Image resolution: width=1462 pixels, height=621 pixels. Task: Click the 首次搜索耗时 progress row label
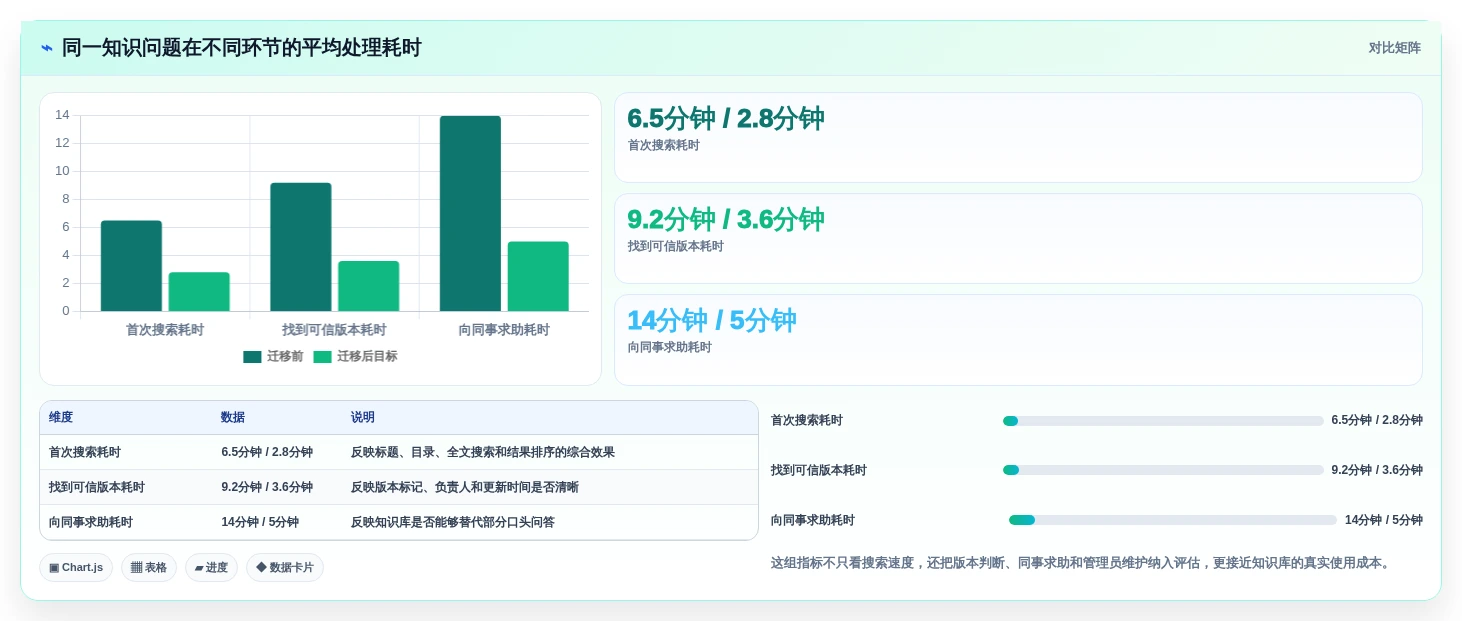tap(807, 420)
